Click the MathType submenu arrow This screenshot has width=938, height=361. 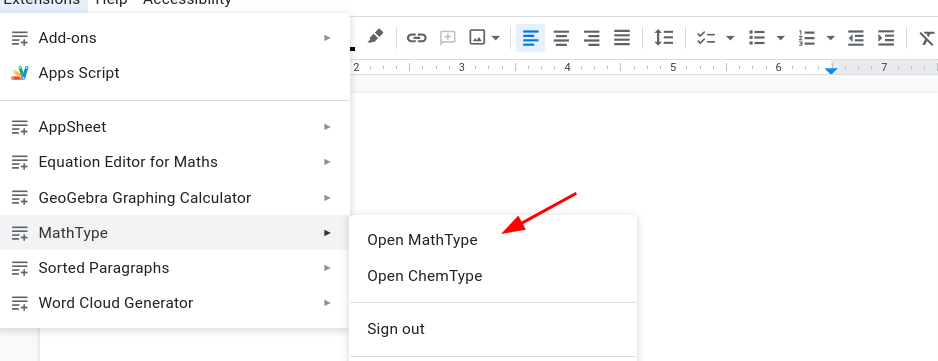[327, 232]
